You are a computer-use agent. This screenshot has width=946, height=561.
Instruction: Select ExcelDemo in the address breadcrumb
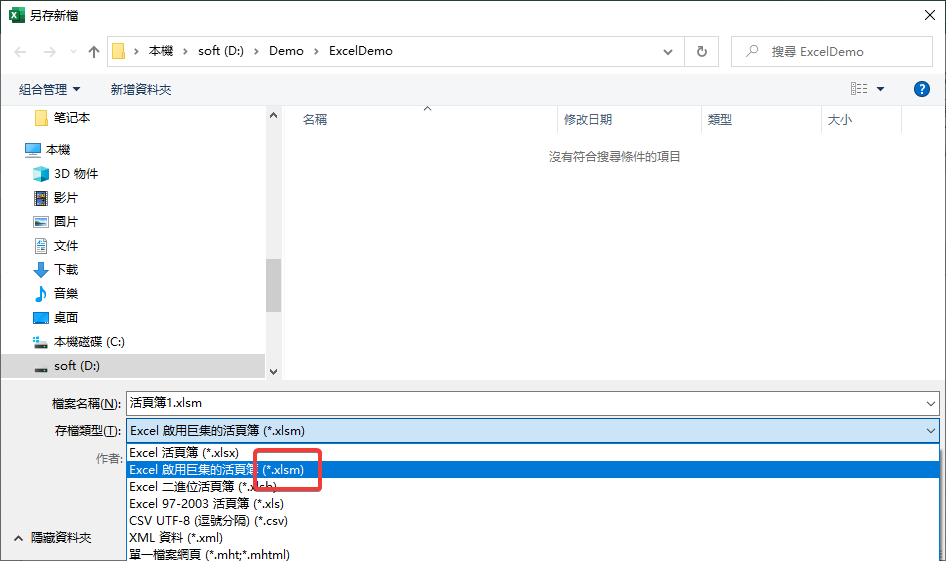coord(361,51)
